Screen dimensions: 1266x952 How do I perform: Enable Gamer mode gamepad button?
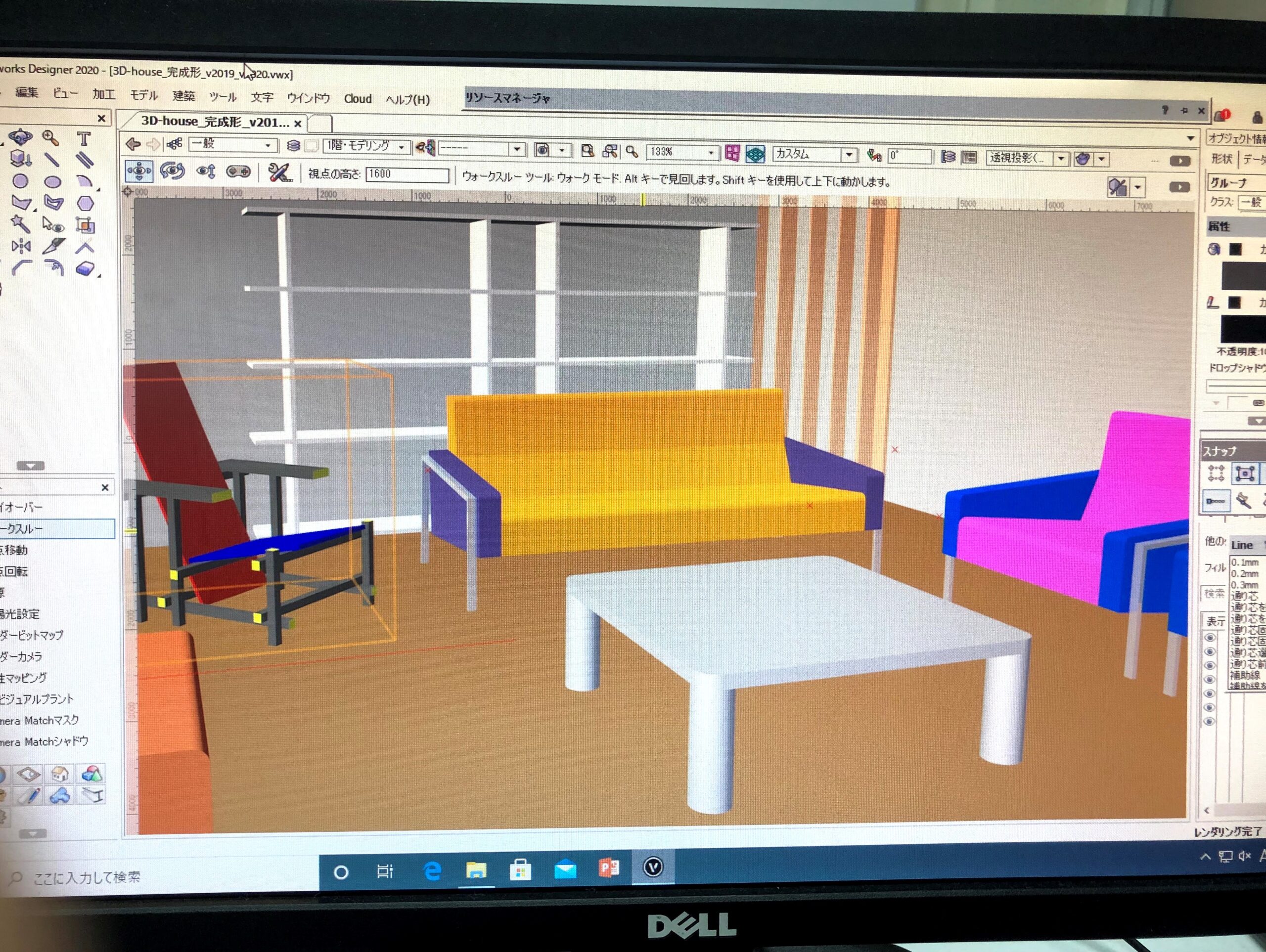click(x=238, y=172)
